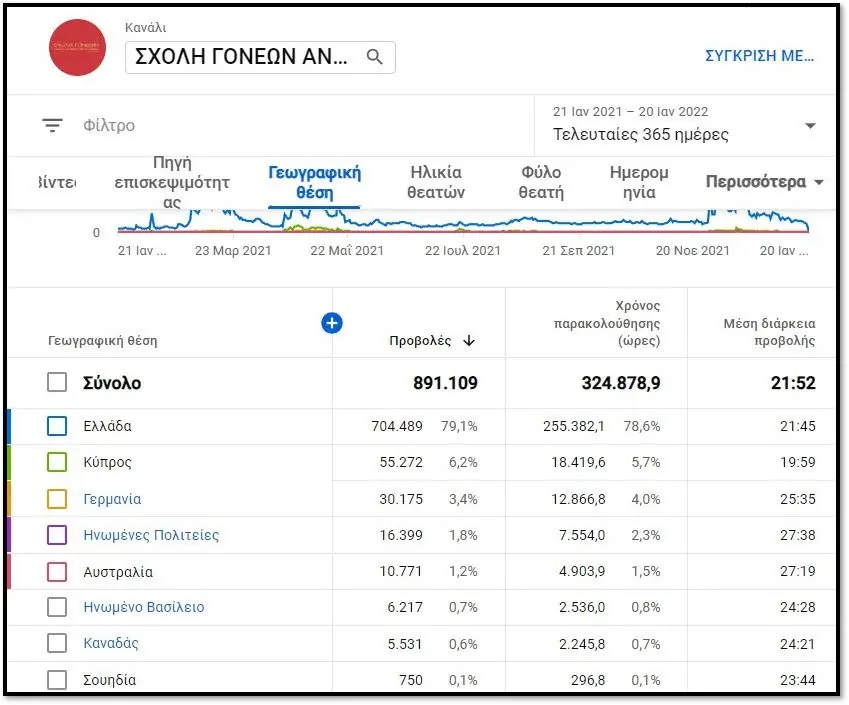Expand the date range dropdown arrow

(810, 126)
